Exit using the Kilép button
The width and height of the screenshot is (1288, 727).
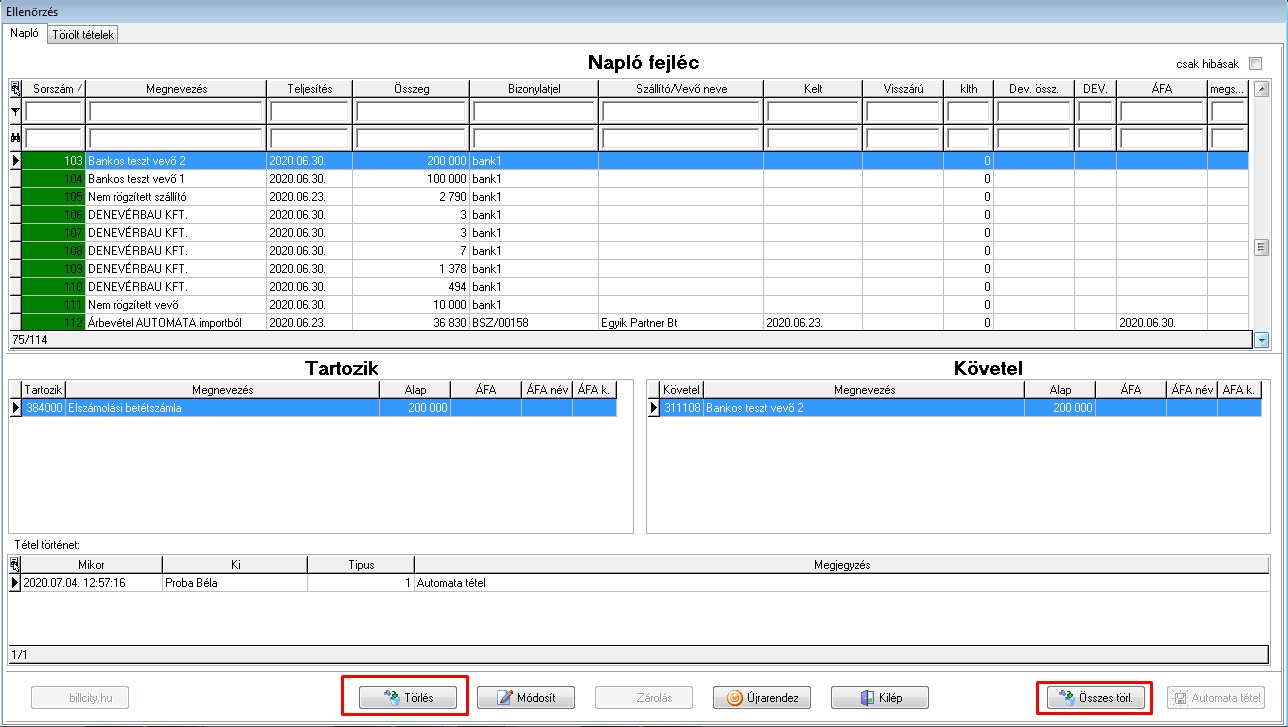[x=881, y=697]
